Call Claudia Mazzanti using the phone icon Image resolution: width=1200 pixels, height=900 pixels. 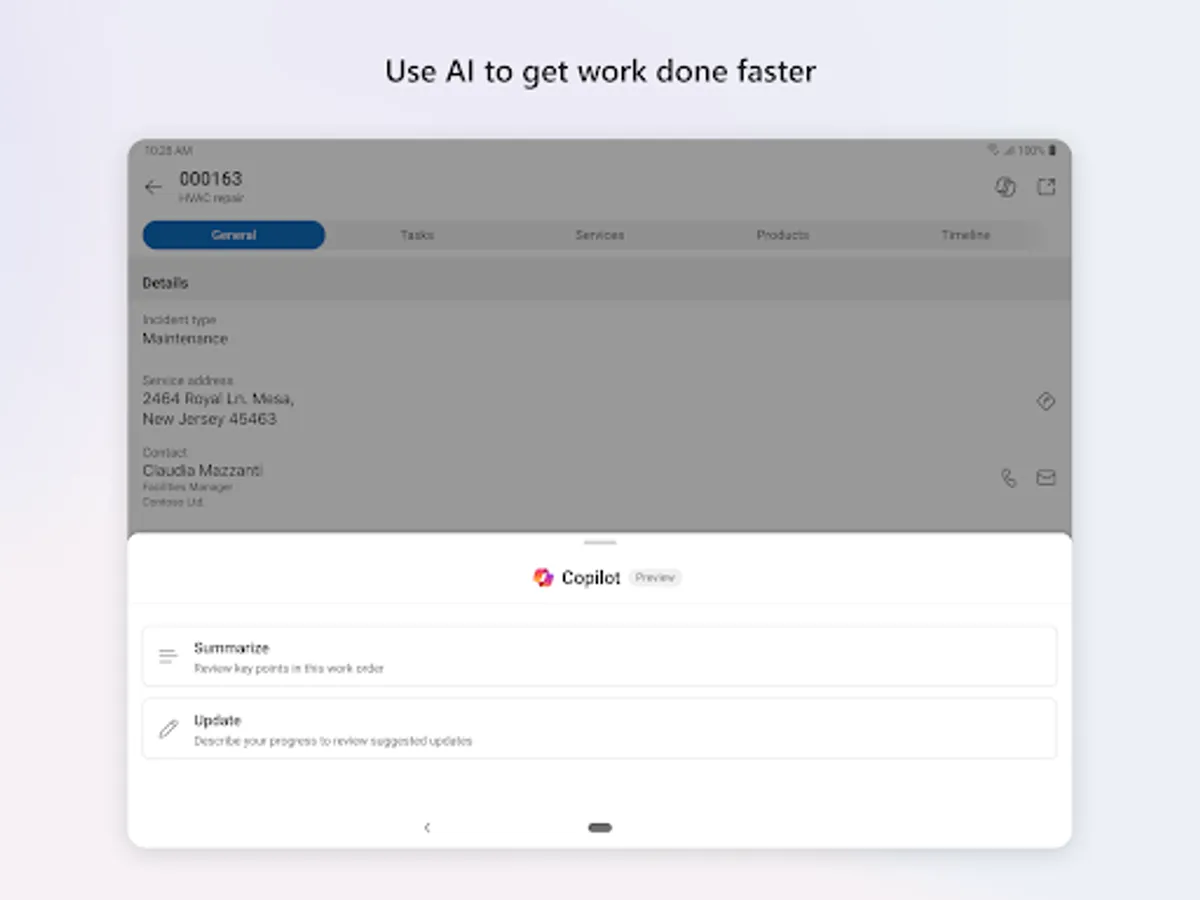(x=1009, y=478)
